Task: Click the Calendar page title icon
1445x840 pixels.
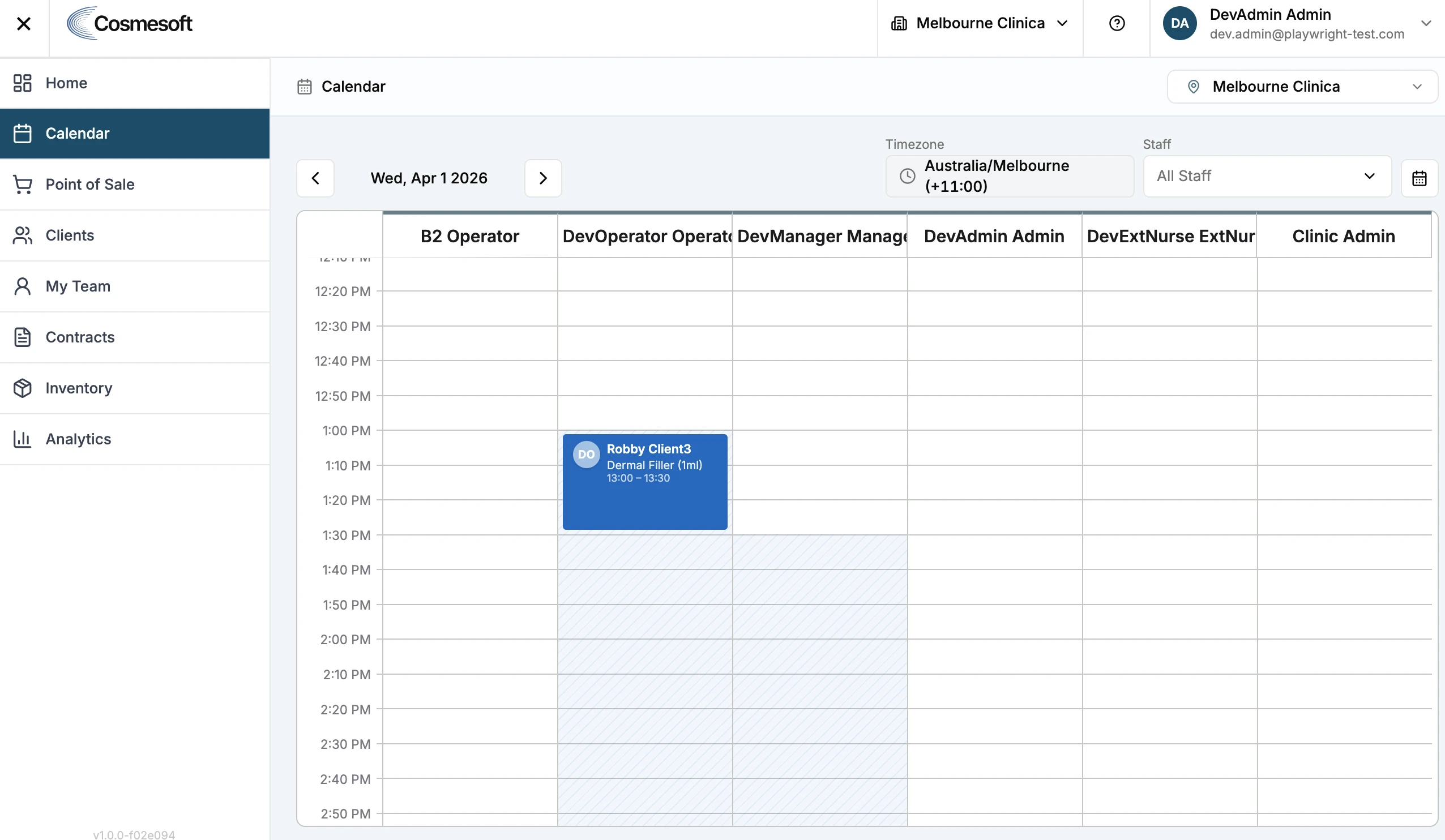Action: (x=305, y=87)
